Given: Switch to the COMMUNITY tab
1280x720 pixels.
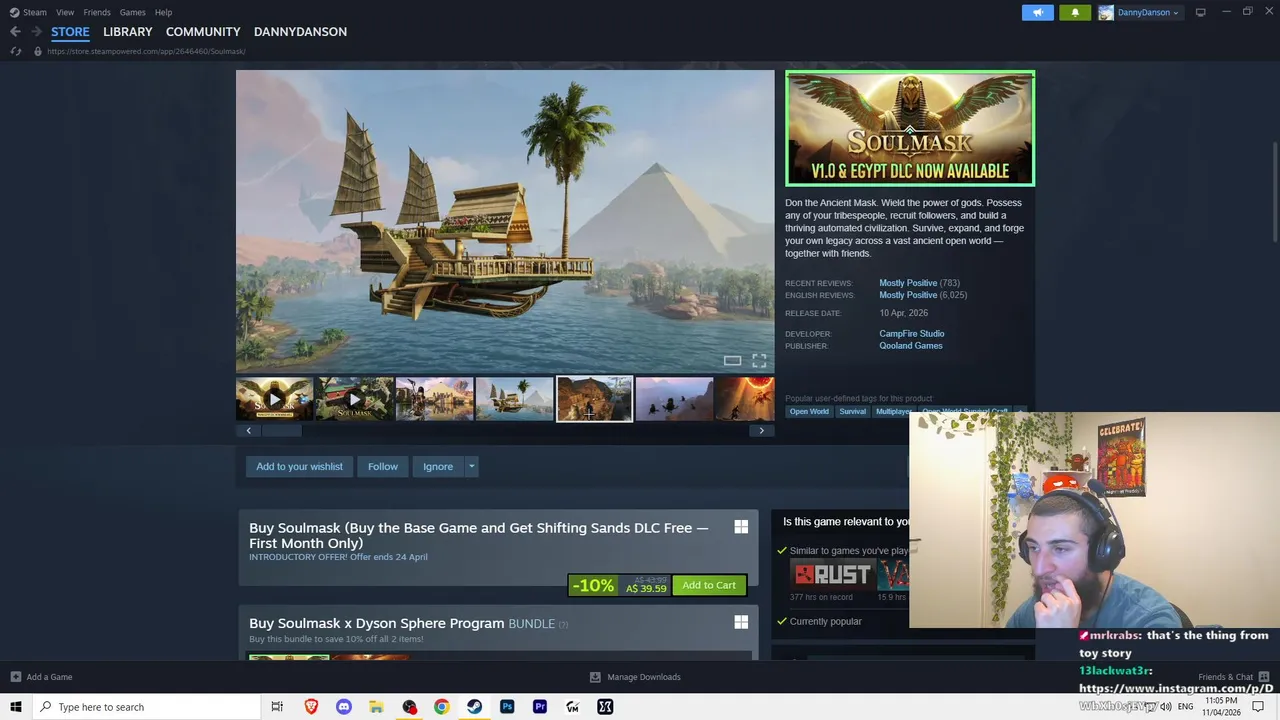Looking at the screenshot, I should pyautogui.click(x=203, y=32).
